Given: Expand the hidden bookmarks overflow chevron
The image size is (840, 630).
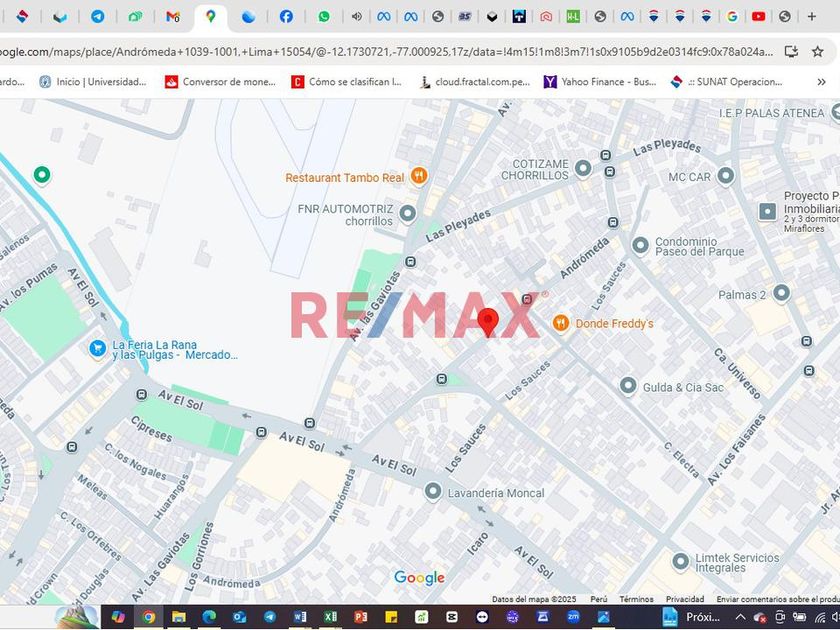Looking at the screenshot, I should pyautogui.click(x=823, y=82).
